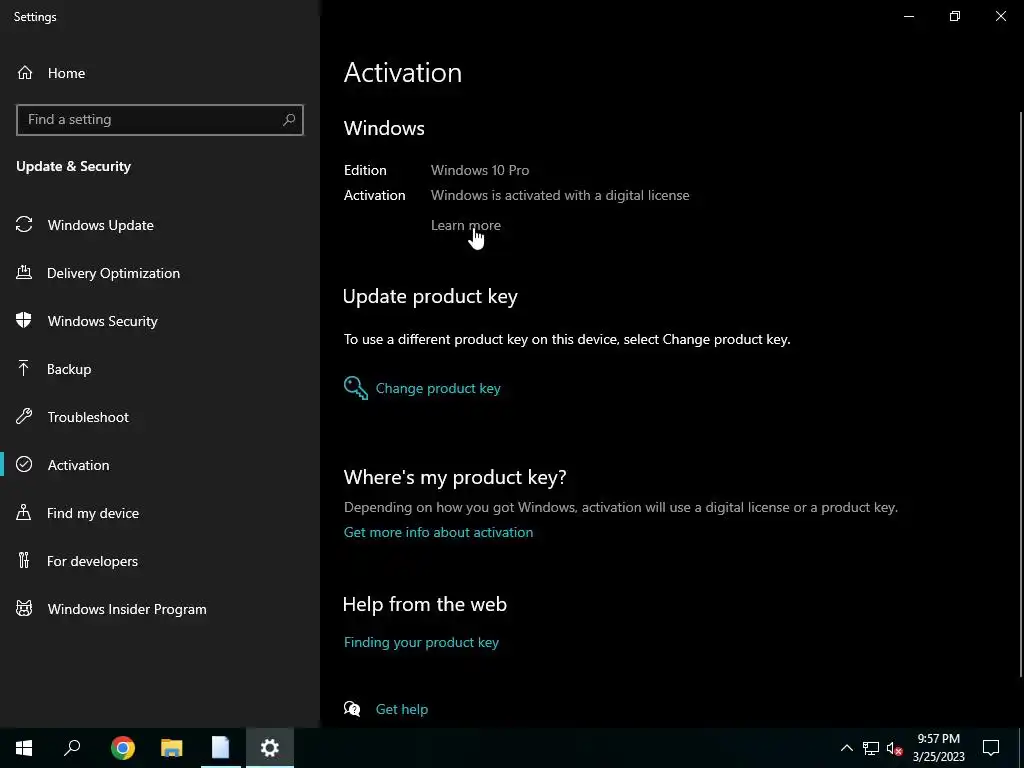Screen dimensions: 1024x768
Task: Show hidden system tray icons
Action: point(846,748)
